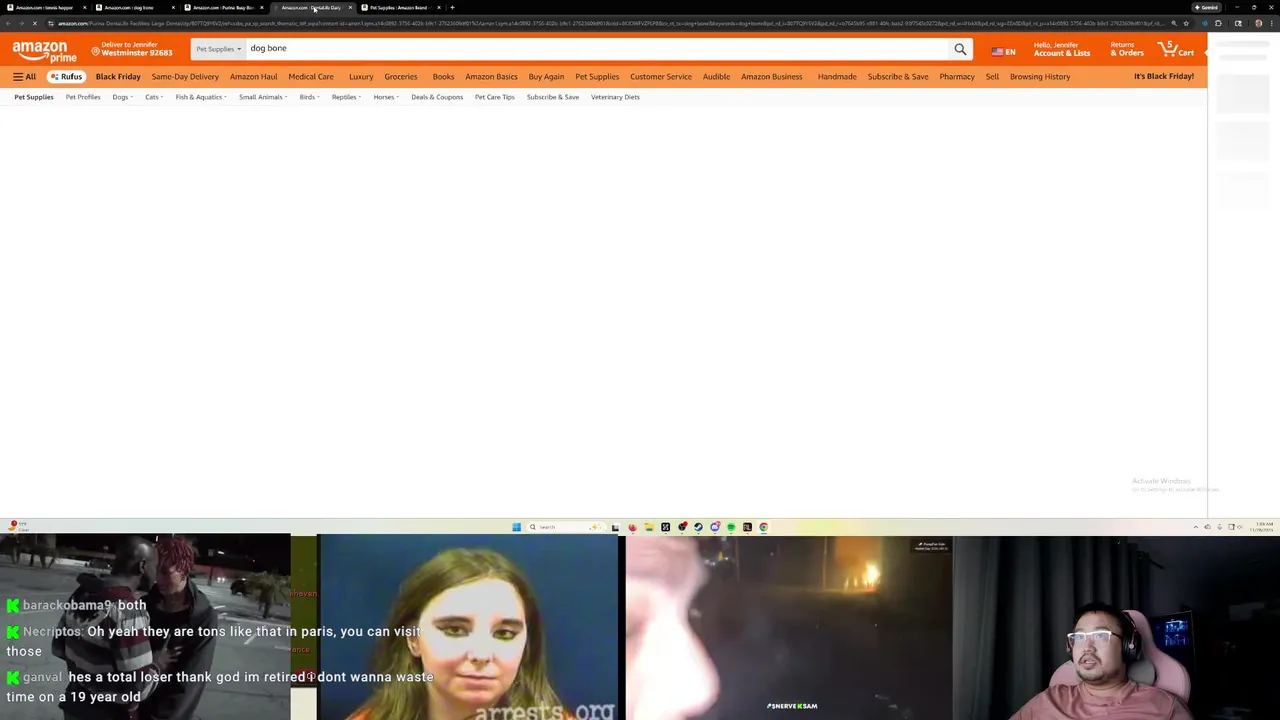Viewport: 1280px width, 720px height.
Task: Expand the Fish & Aquatics submenu
Action: click(201, 97)
